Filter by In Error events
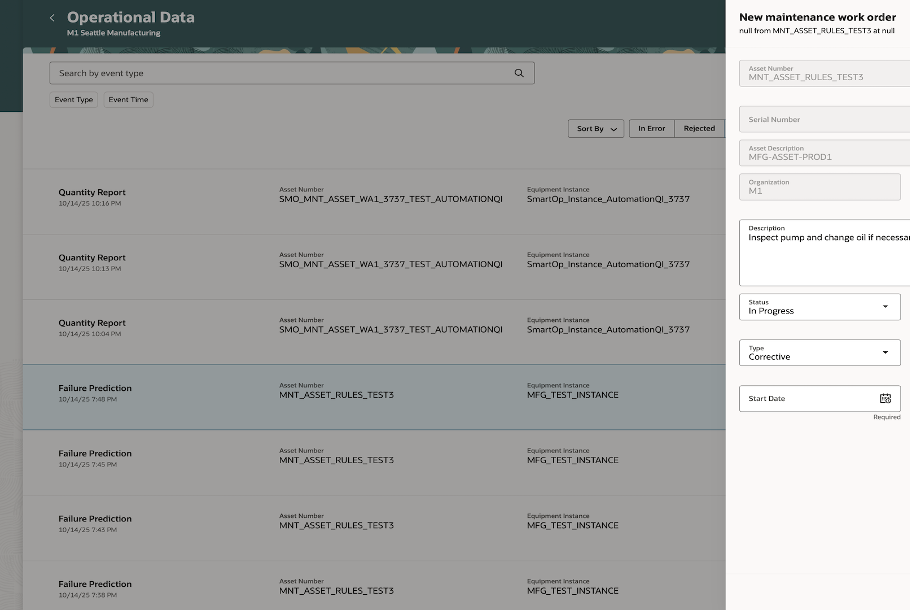 [x=652, y=128]
